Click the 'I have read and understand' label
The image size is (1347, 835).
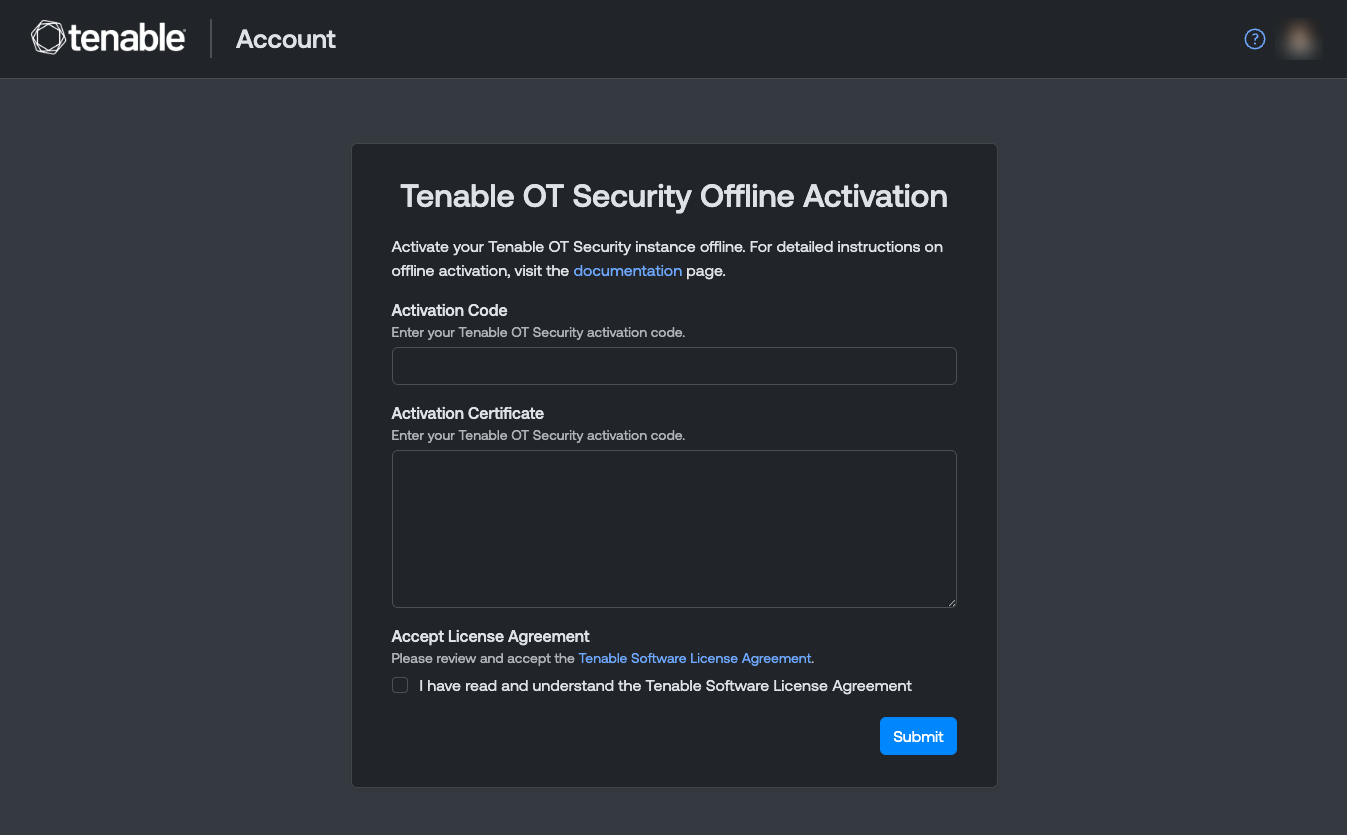coord(665,686)
